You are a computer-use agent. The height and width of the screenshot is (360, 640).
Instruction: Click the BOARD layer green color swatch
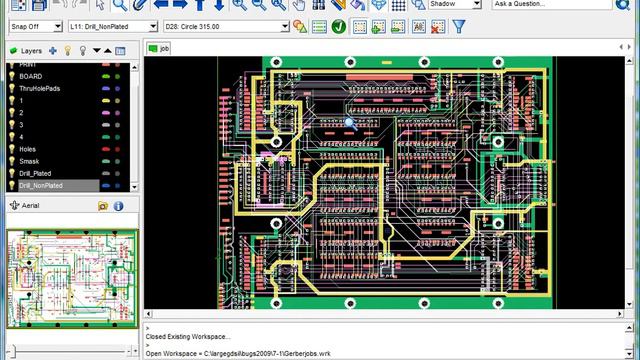(x=106, y=76)
